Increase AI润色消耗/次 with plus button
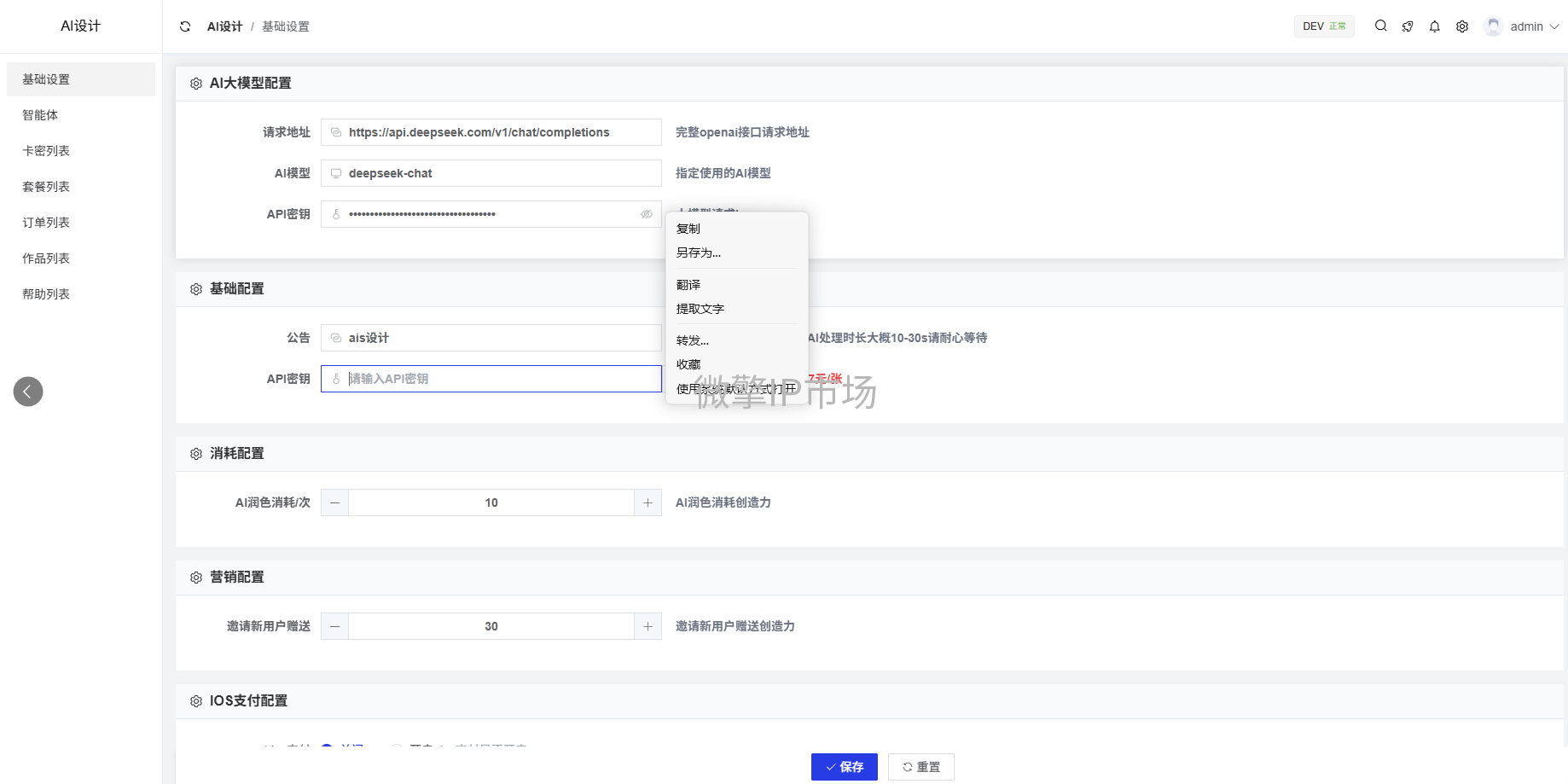The height and width of the screenshot is (784, 1568). tap(648, 502)
